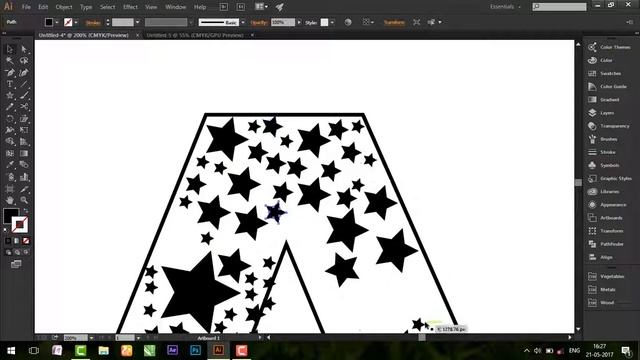Image resolution: width=640 pixels, height=360 pixels.
Task: Open Adobe Bridge from menu bar
Action: click(224, 7)
